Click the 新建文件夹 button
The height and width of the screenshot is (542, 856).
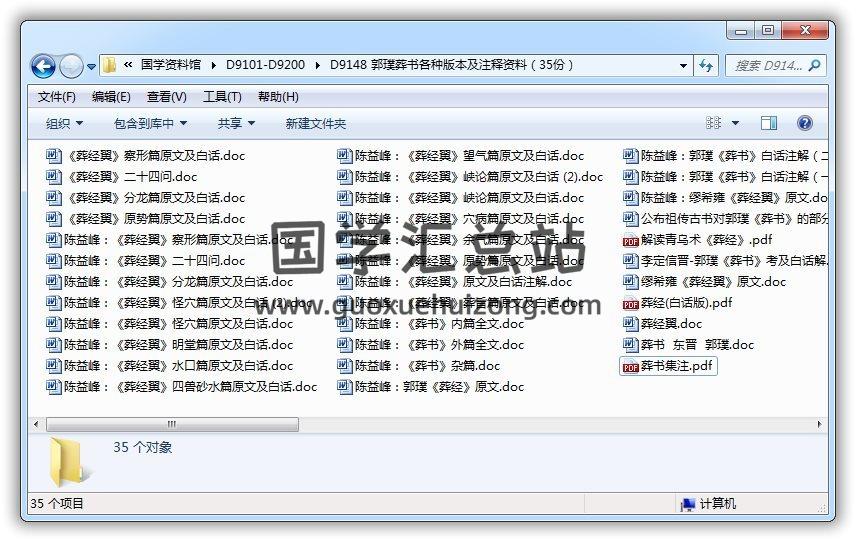point(315,123)
